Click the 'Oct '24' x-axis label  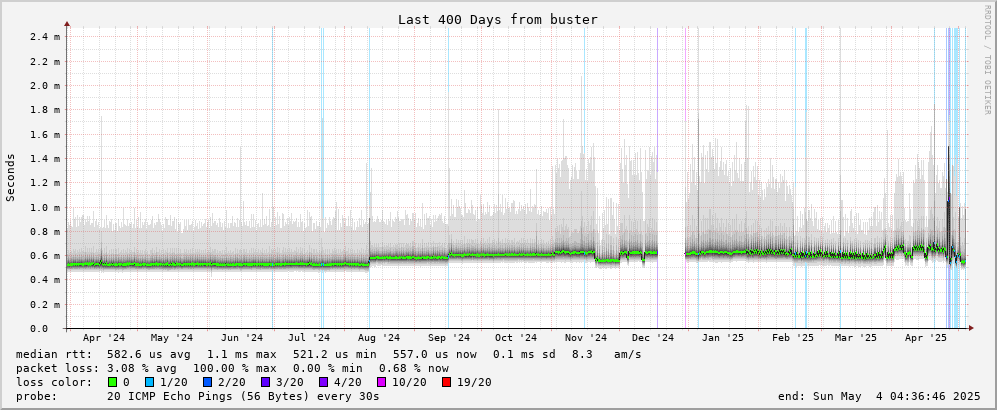[x=516, y=338]
